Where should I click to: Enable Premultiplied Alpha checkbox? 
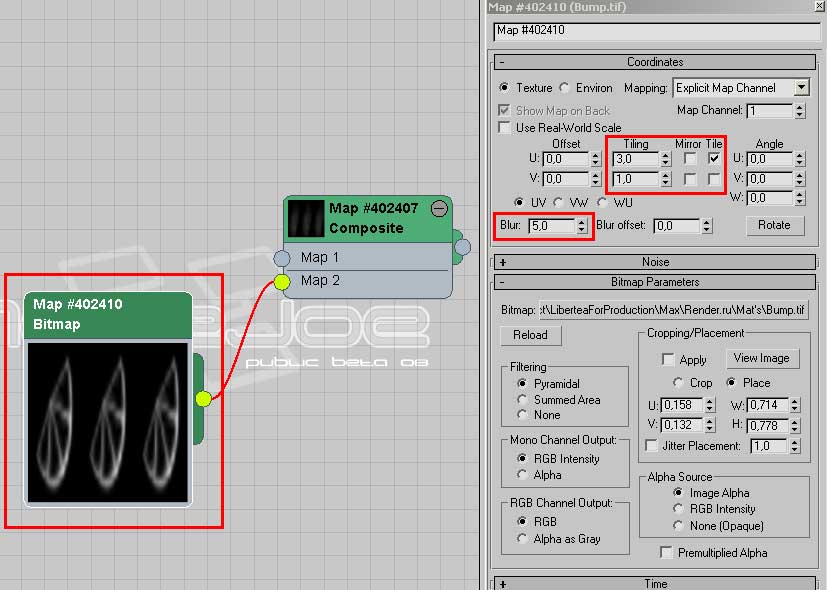(x=667, y=553)
